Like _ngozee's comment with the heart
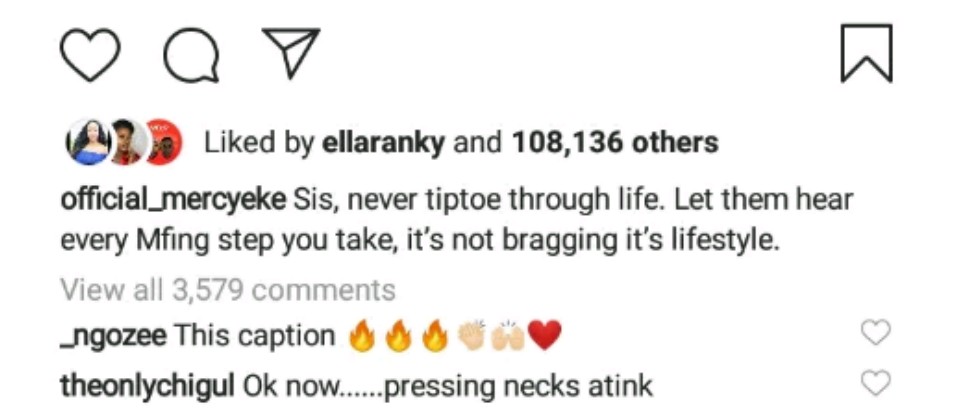 (x=876, y=333)
